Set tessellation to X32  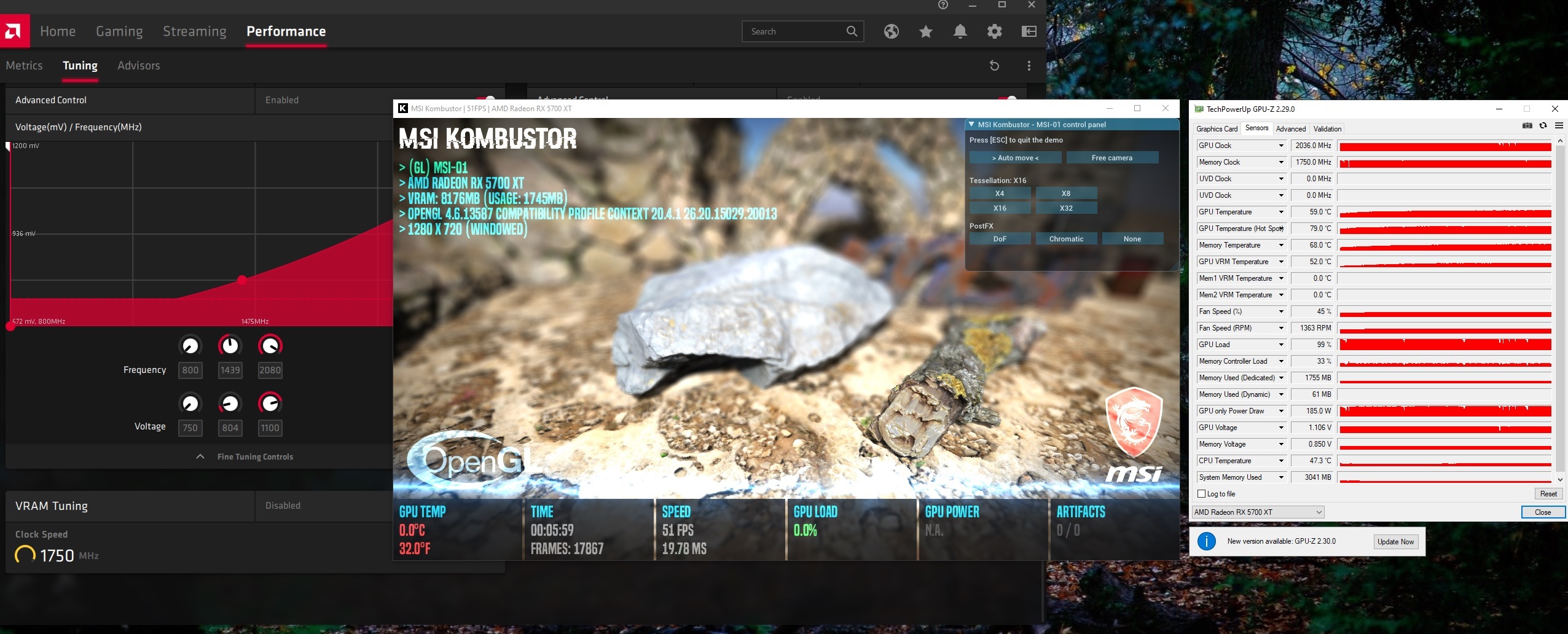1066,208
